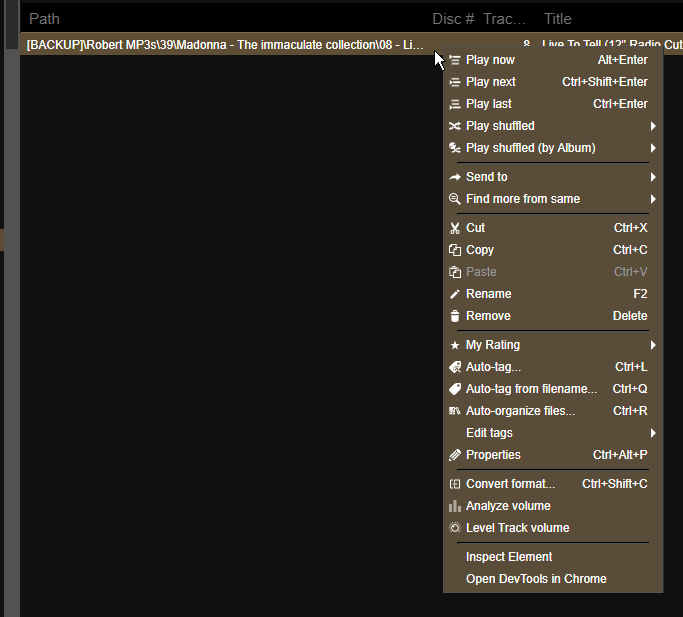
Task: Click the Play next queue icon
Action: coord(455,82)
